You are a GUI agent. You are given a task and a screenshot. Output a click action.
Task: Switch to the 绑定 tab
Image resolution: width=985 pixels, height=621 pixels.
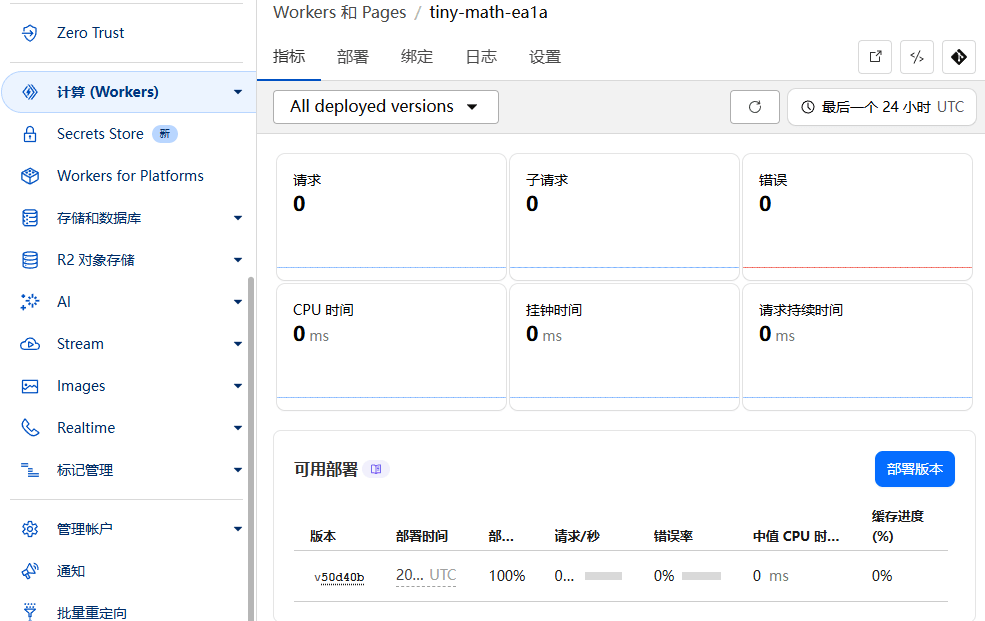click(417, 57)
